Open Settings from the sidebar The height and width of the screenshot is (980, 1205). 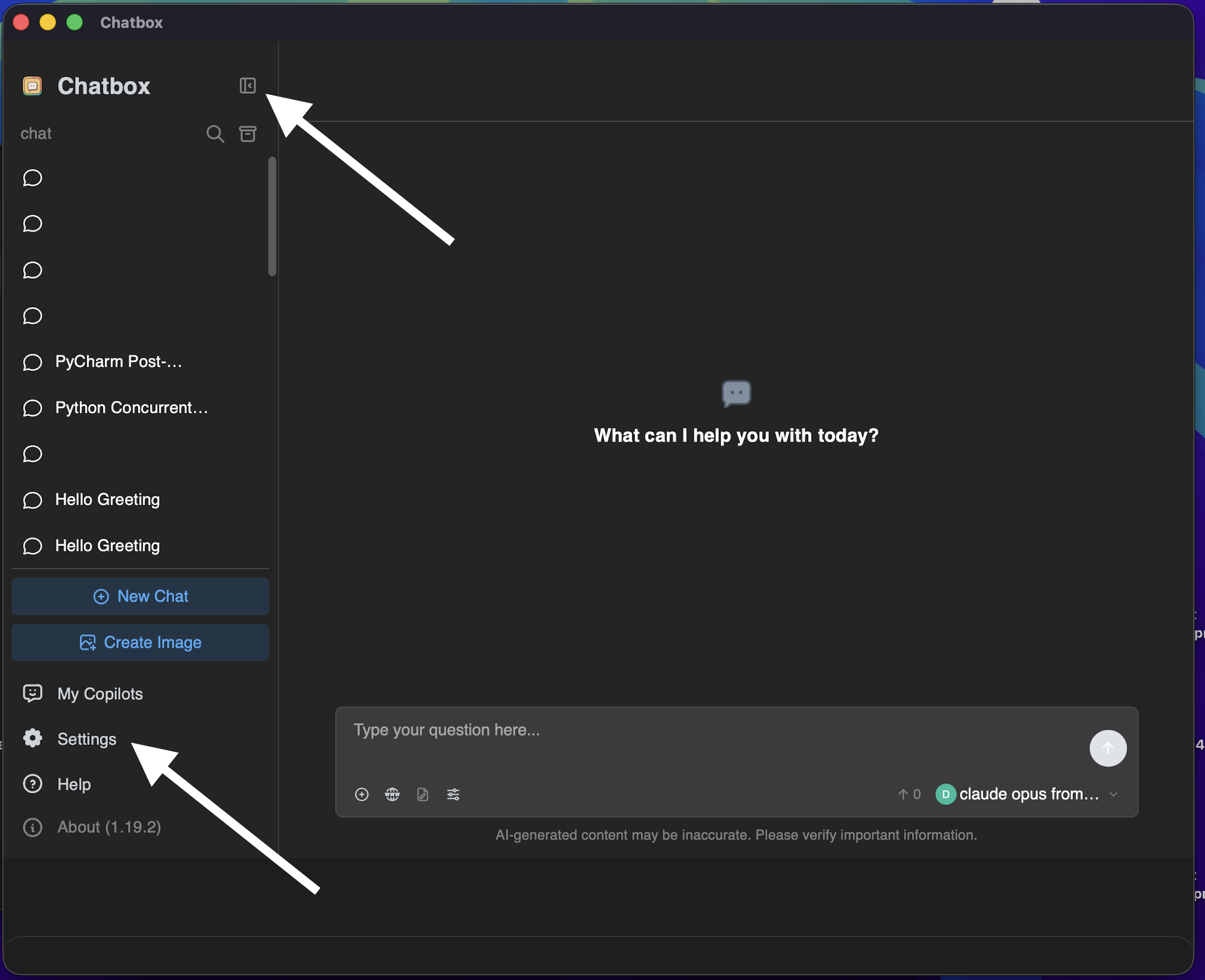pos(86,738)
